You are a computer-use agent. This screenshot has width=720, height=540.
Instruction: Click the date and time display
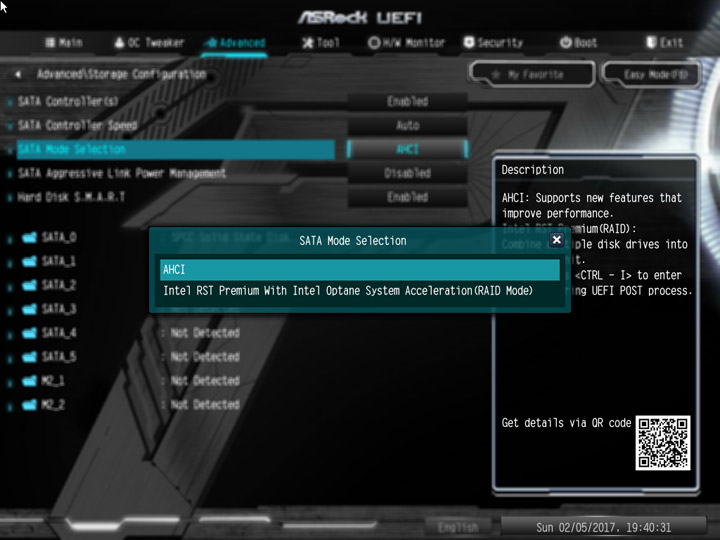click(x=603, y=528)
